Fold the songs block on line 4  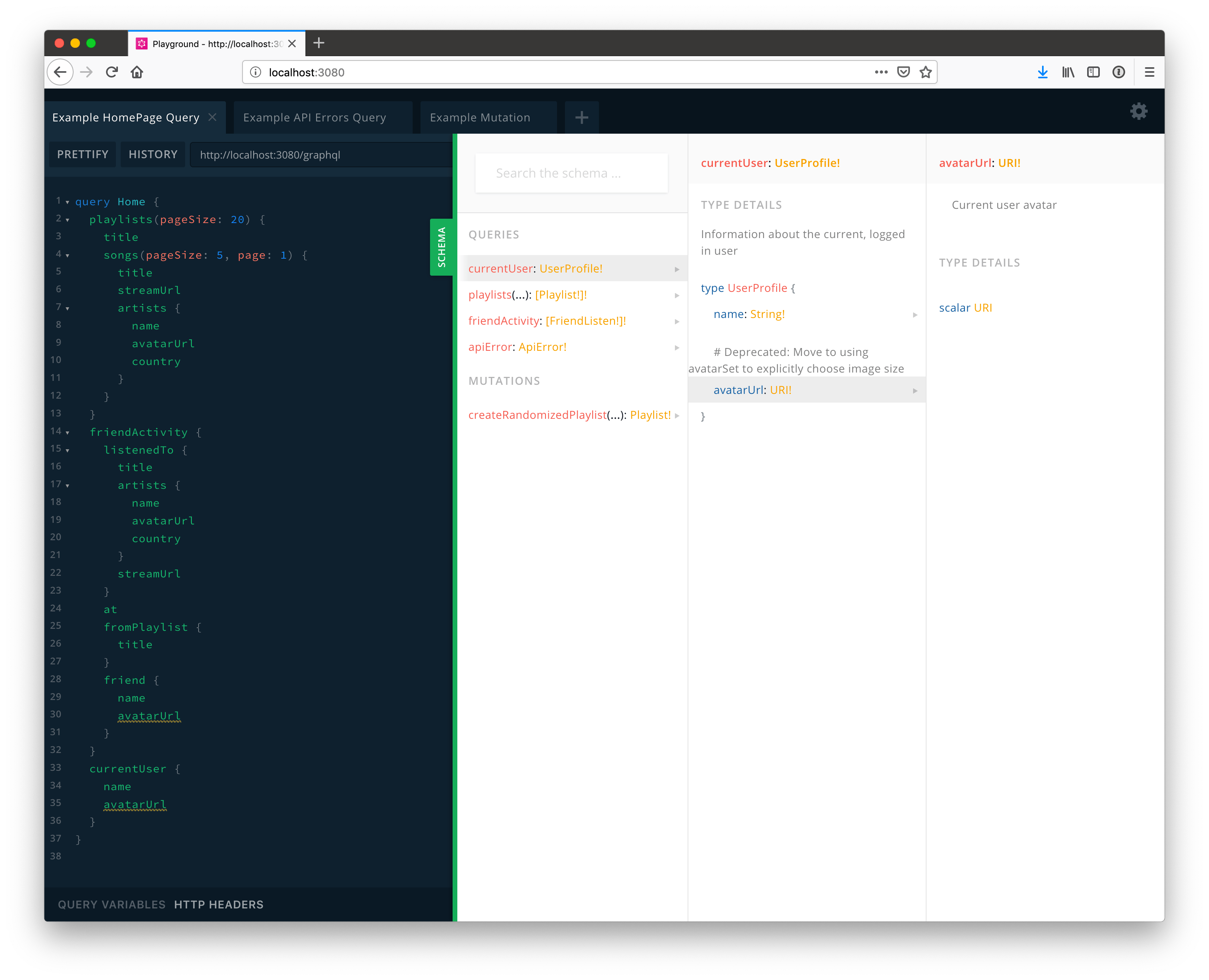(x=67, y=256)
